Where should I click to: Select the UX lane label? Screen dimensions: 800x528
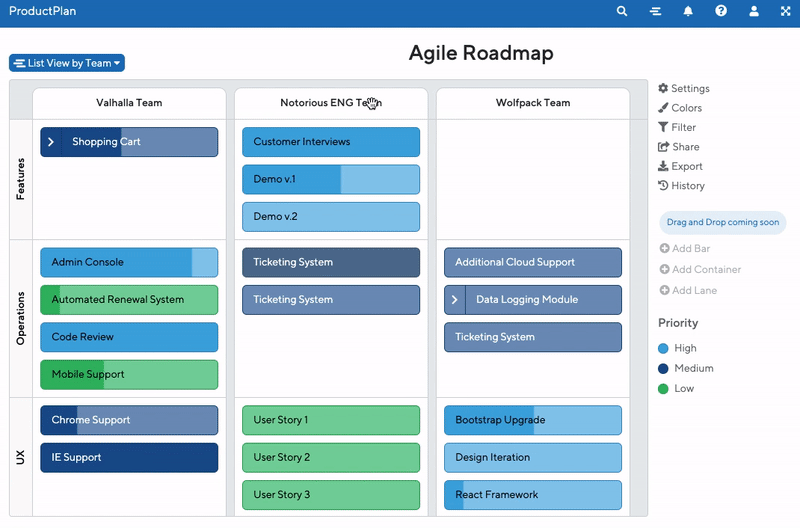pyautogui.click(x=20, y=457)
